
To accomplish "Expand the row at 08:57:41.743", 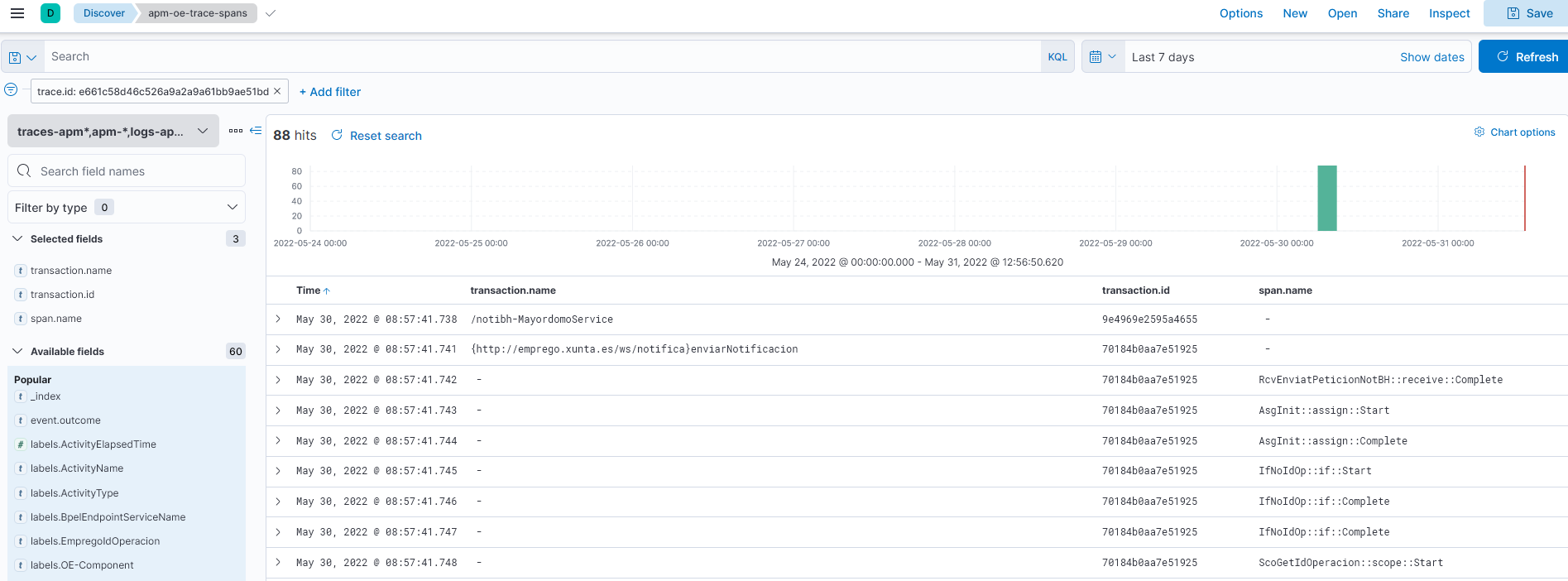I will tap(278, 411).
